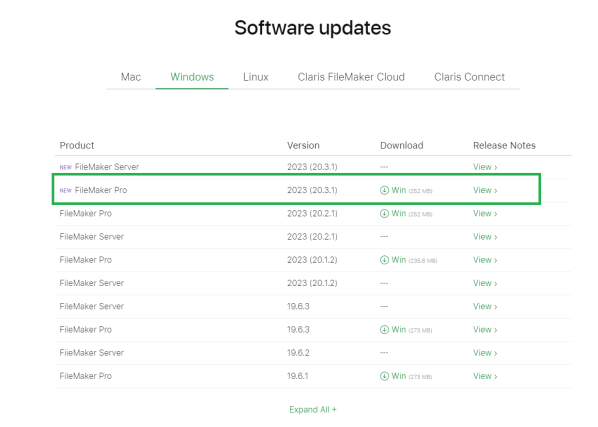Click version 19.6.3 of FileMaker Pro
Viewport: 598px width, 427px height.
[298, 330]
